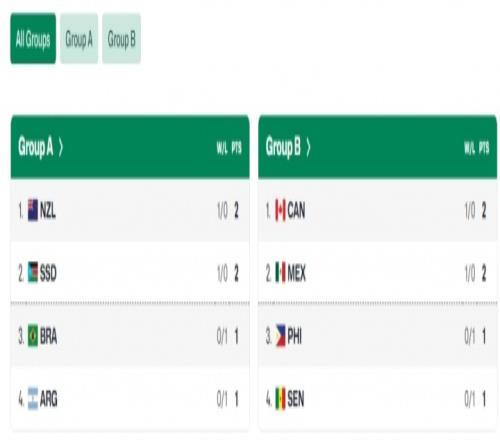This screenshot has height=440, width=500.
Task: Click the Brazil flag icon
Action: [x=33, y=335]
